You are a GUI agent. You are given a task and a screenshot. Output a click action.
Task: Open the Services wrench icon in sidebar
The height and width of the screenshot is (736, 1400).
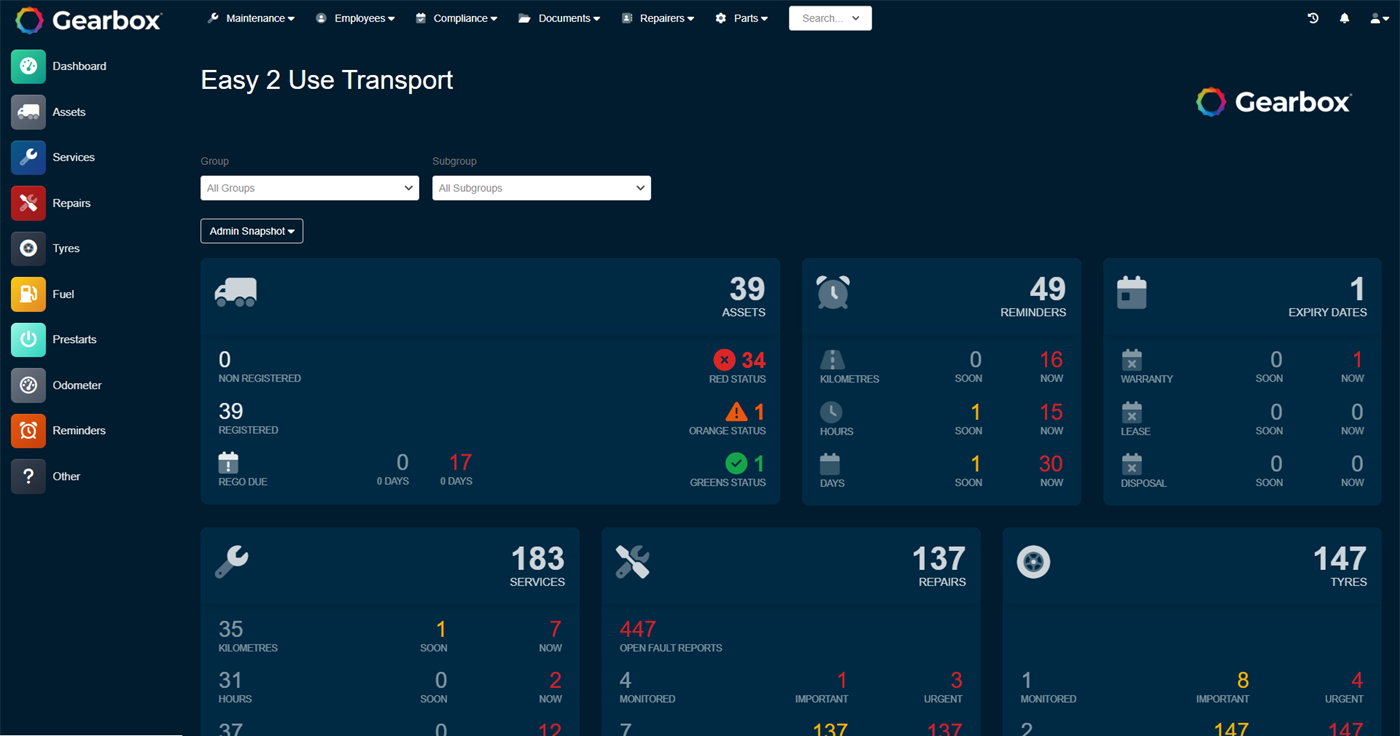tap(28, 157)
